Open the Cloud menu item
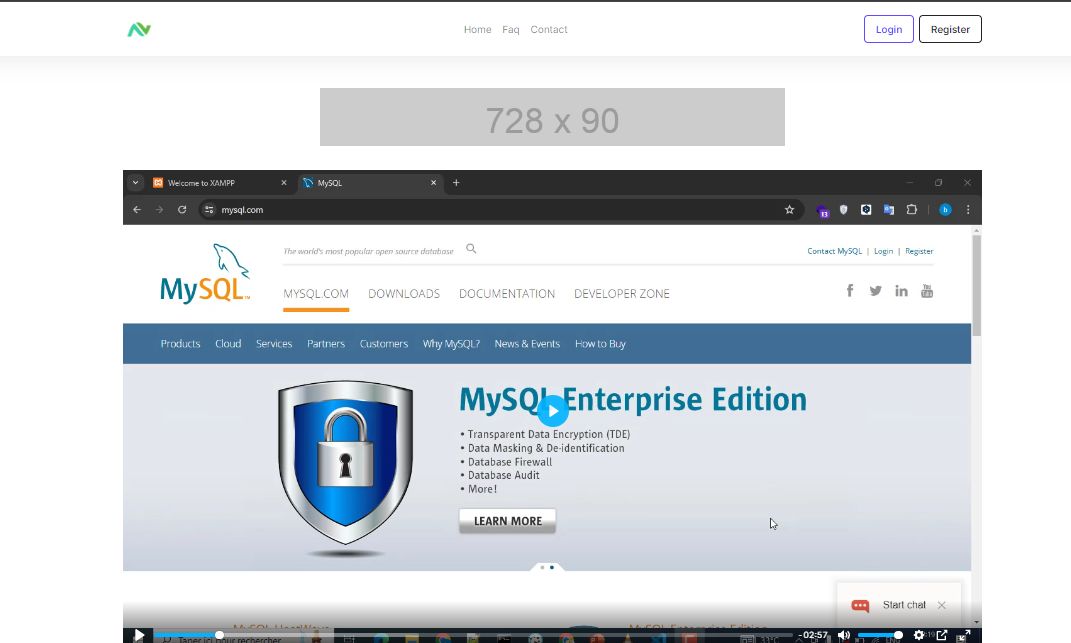Screen dimensions: 1071x643 (x=228, y=344)
